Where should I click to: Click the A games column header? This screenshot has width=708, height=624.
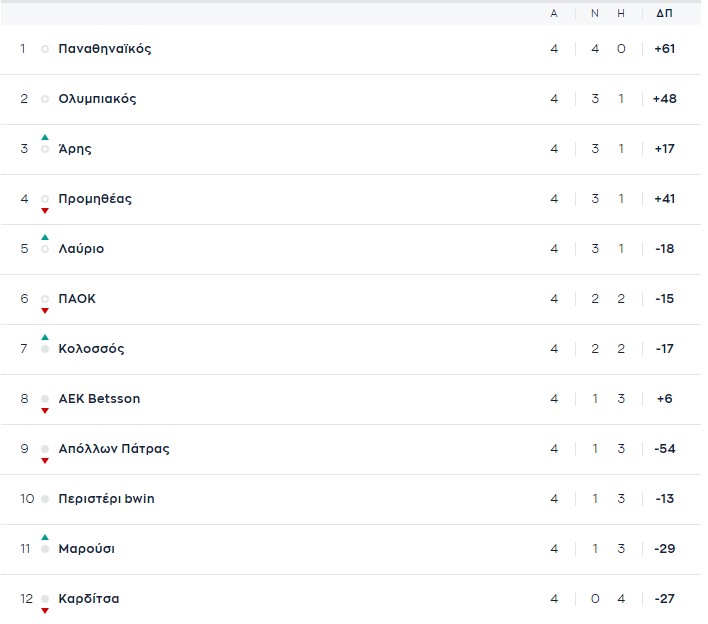554,14
